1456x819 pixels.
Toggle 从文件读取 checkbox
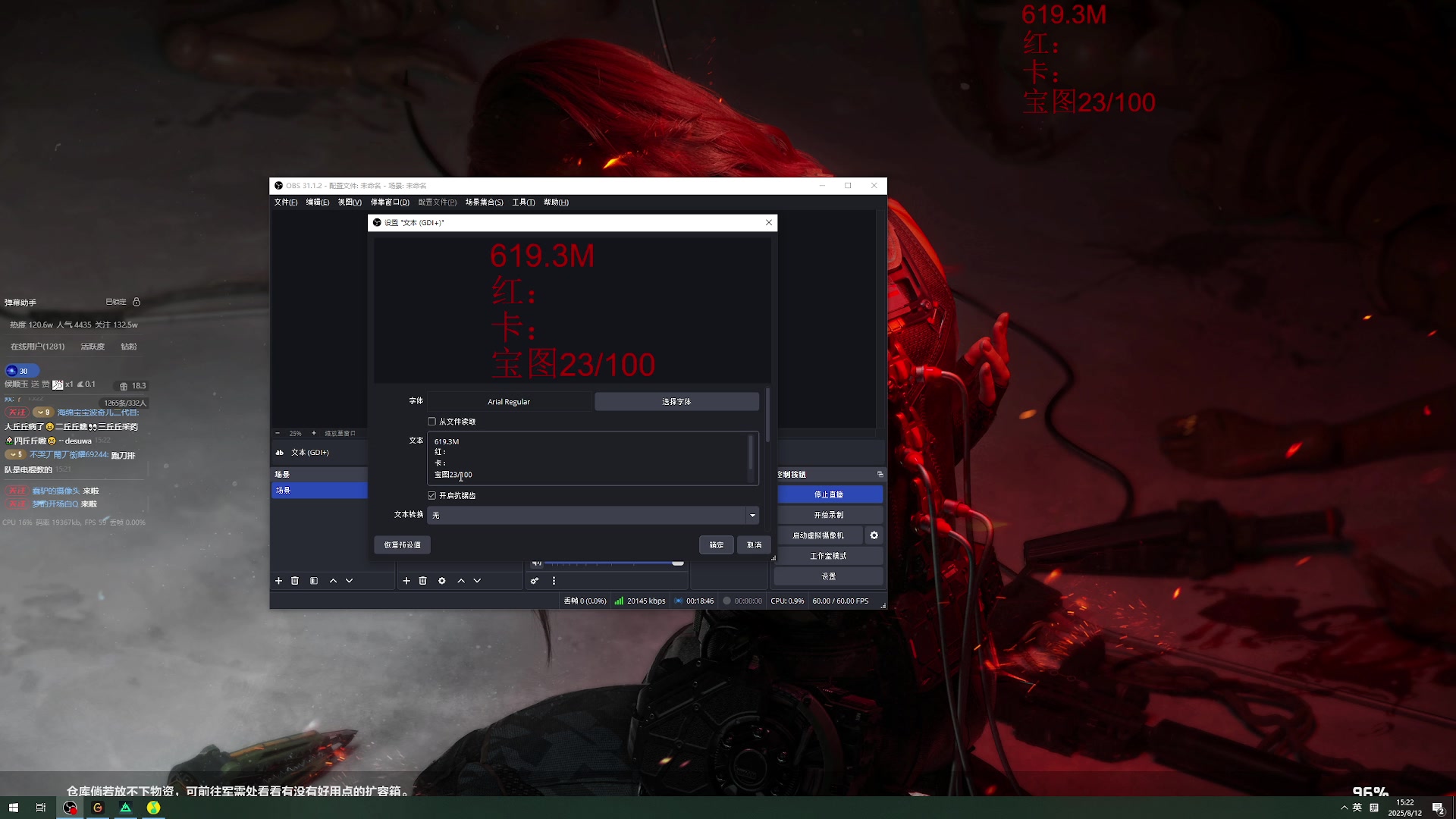pyautogui.click(x=432, y=422)
